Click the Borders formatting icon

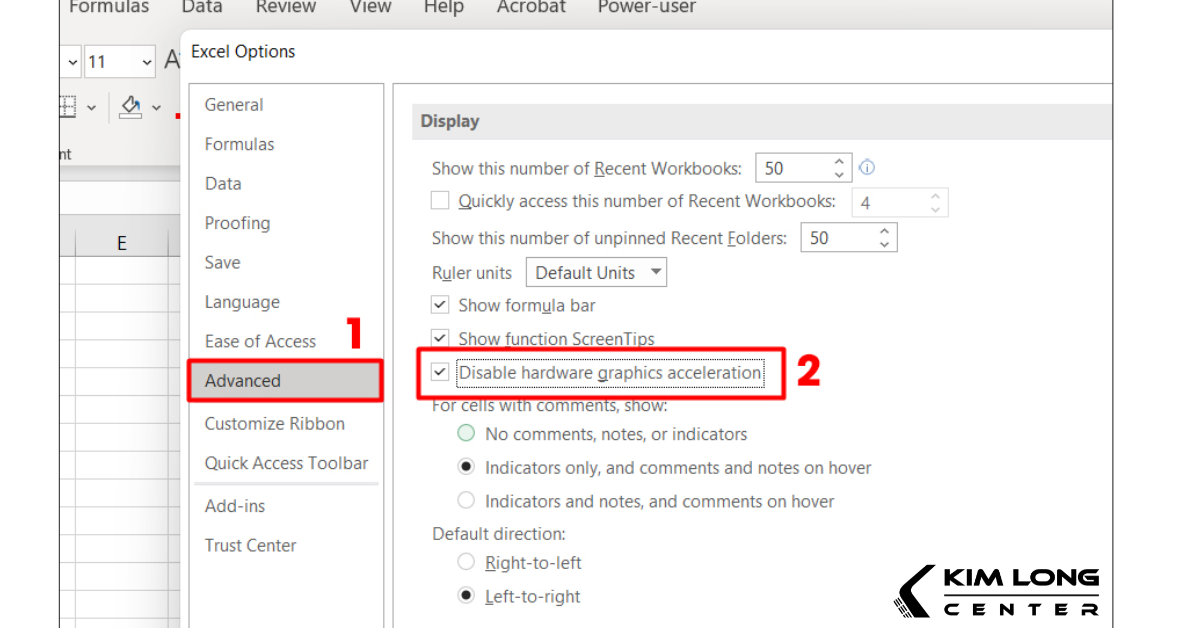tap(69, 107)
